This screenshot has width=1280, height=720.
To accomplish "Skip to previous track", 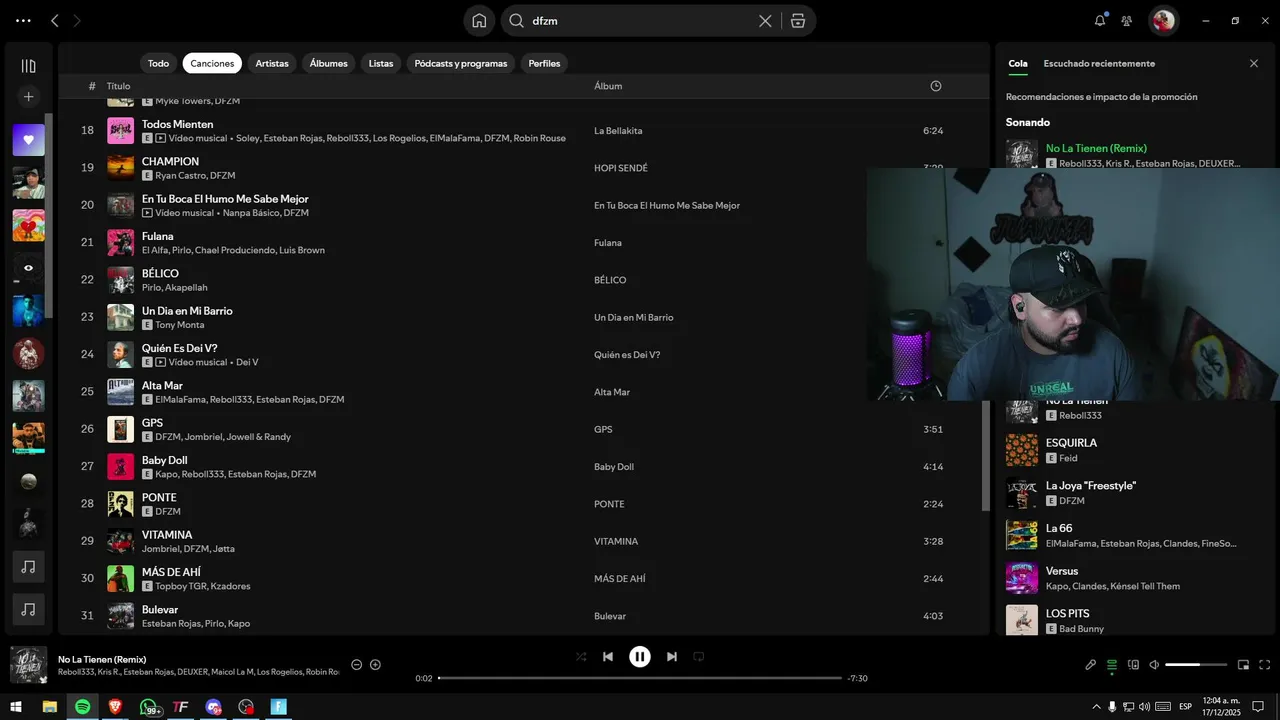I will [608, 657].
